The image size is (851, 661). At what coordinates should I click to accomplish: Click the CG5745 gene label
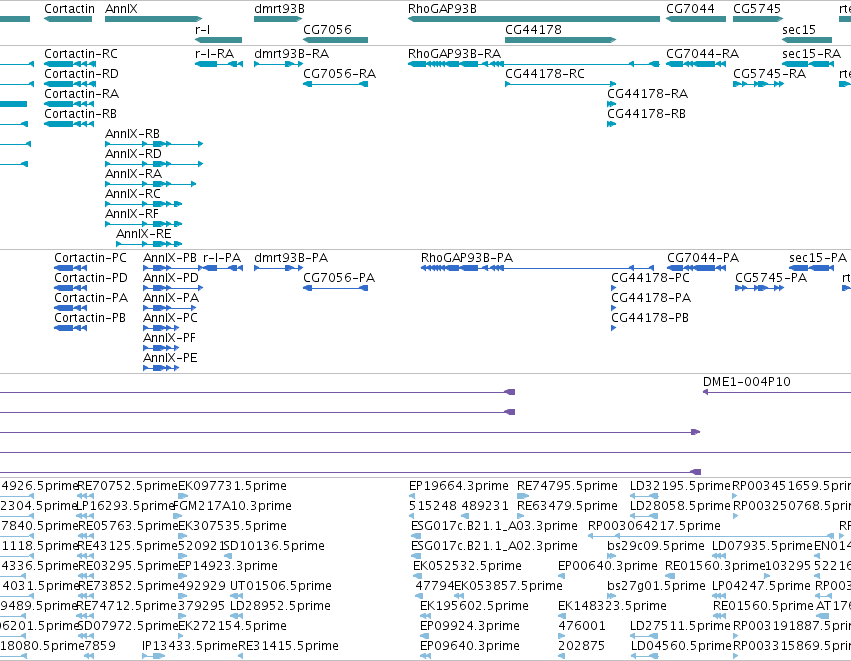coord(757,9)
